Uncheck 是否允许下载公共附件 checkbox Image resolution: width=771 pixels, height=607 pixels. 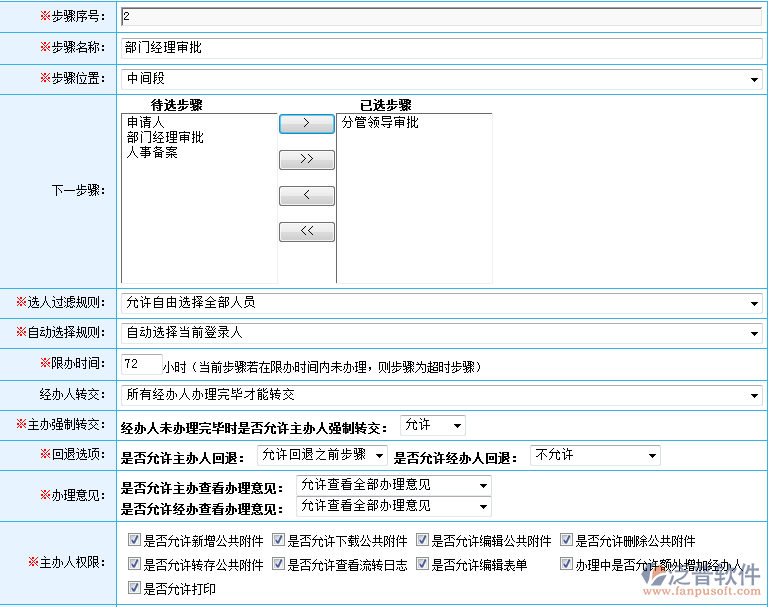coord(278,540)
